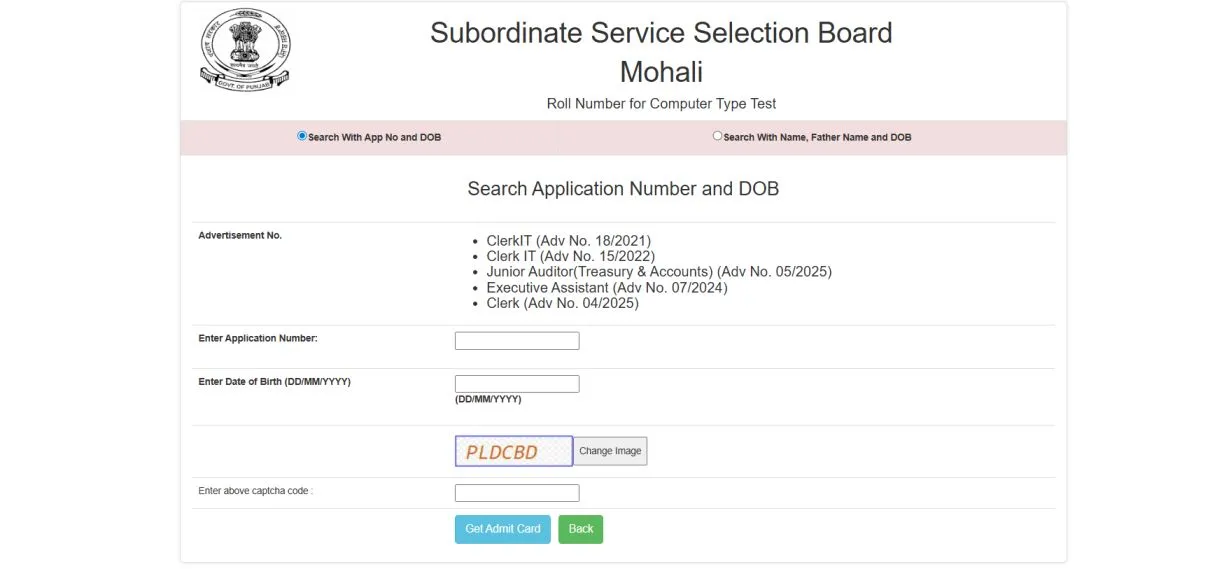Click the Get Admit Card button
Viewport: 1231px width, 569px height.
point(502,529)
